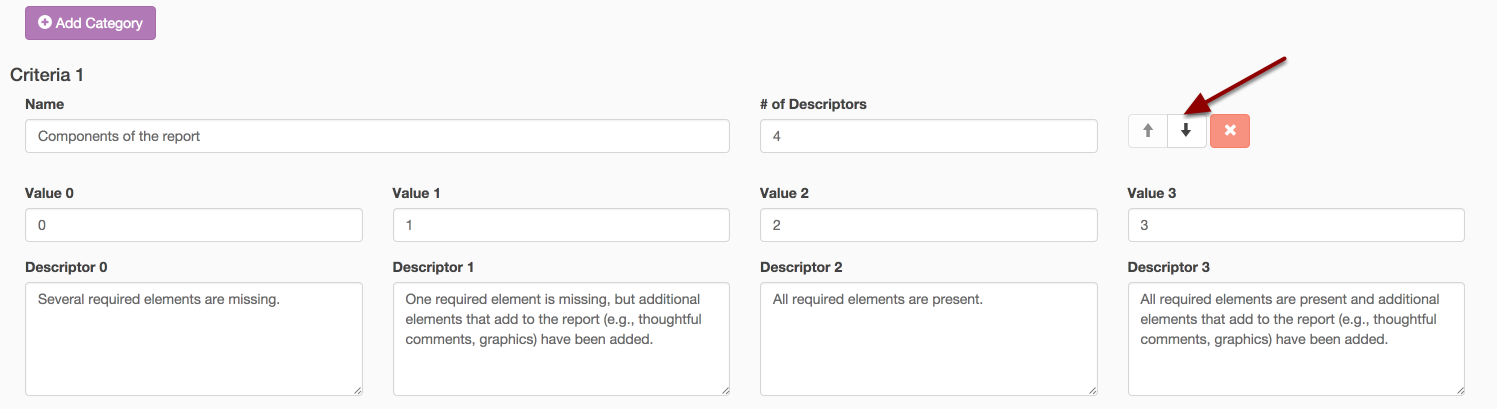1497x409 pixels.
Task: Select the Value 3 input box
Action: (x=1296, y=225)
